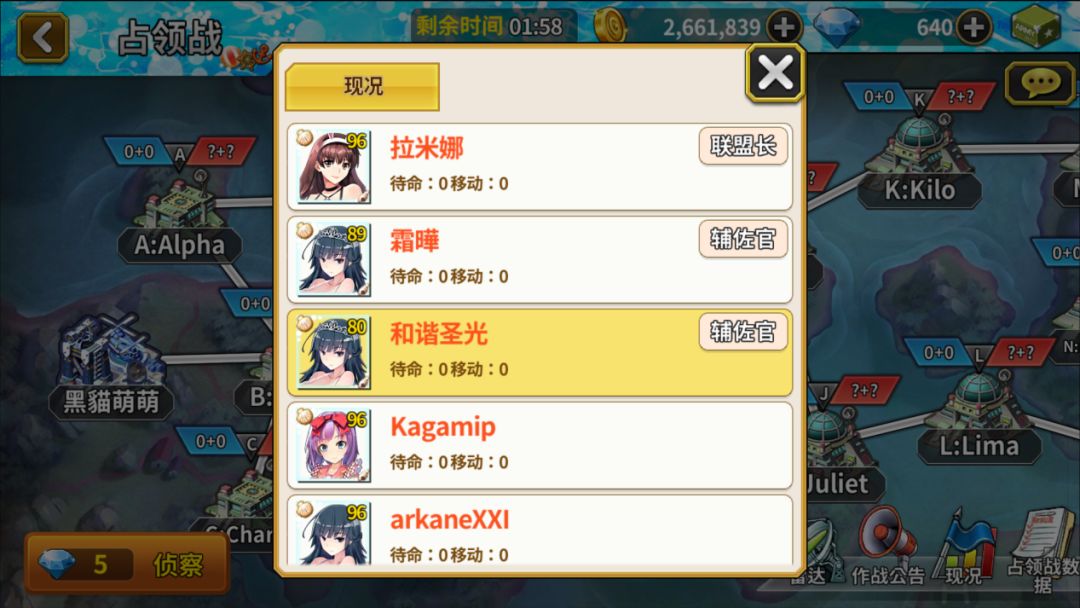Tap Kagamip's avatar portrait
The height and width of the screenshot is (608, 1080).
[333, 446]
